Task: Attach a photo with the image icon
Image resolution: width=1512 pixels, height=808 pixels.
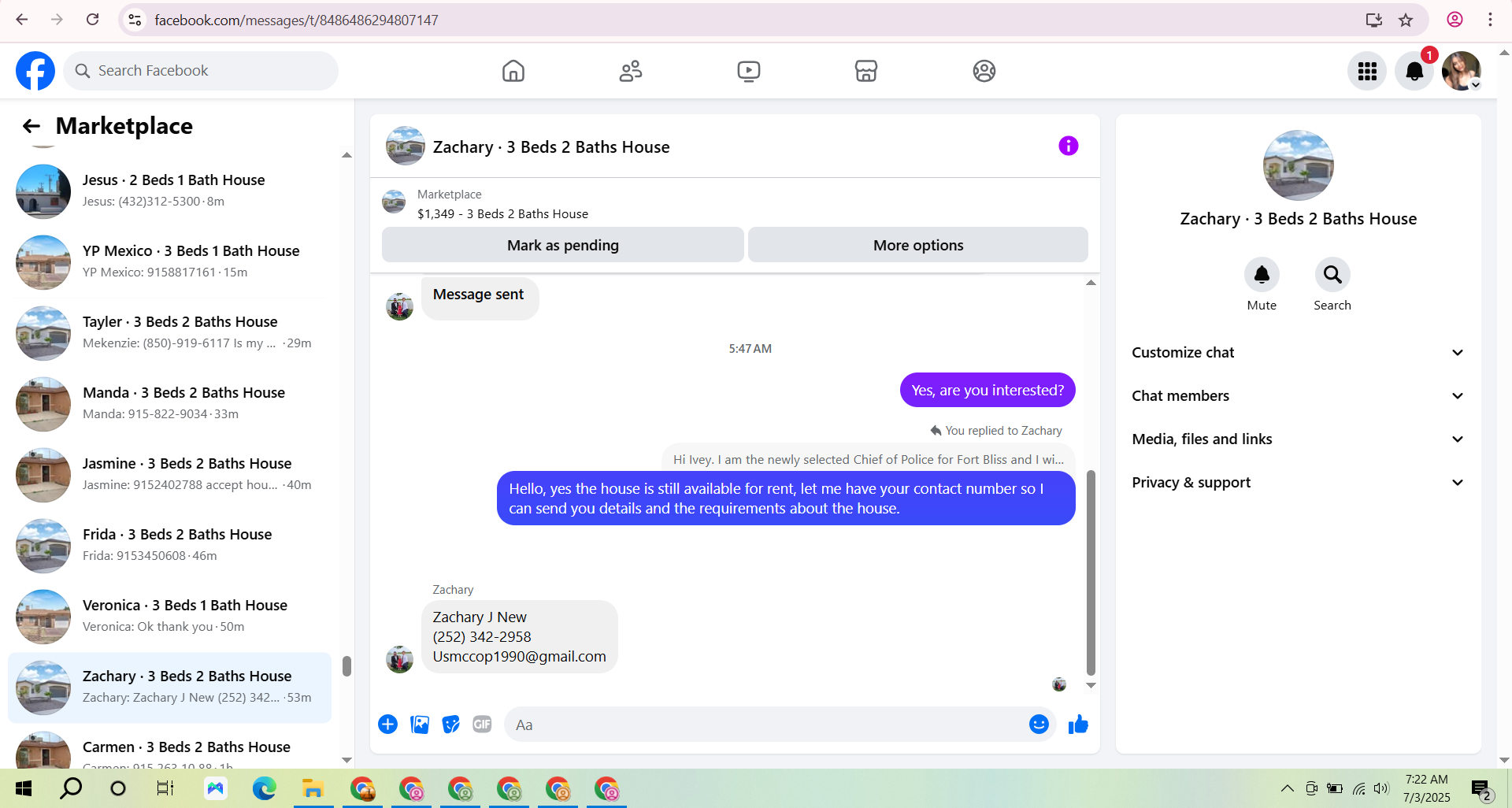Action: pyautogui.click(x=420, y=725)
